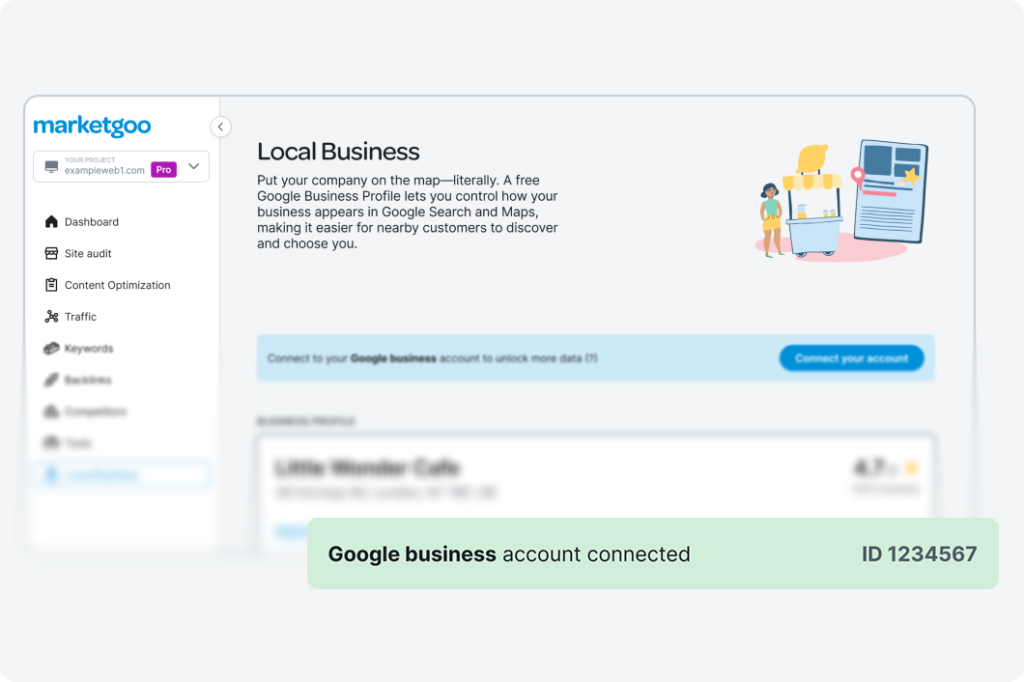Collapse the sidebar with the arrow button
The width and height of the screenshot is (1024, 682).
(221, 127)
